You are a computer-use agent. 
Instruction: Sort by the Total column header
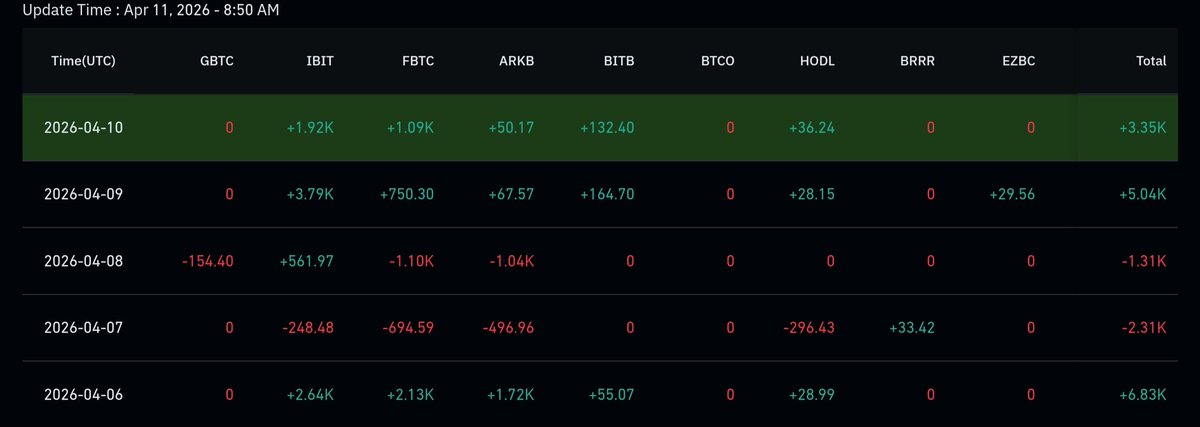click(1151, 61)
